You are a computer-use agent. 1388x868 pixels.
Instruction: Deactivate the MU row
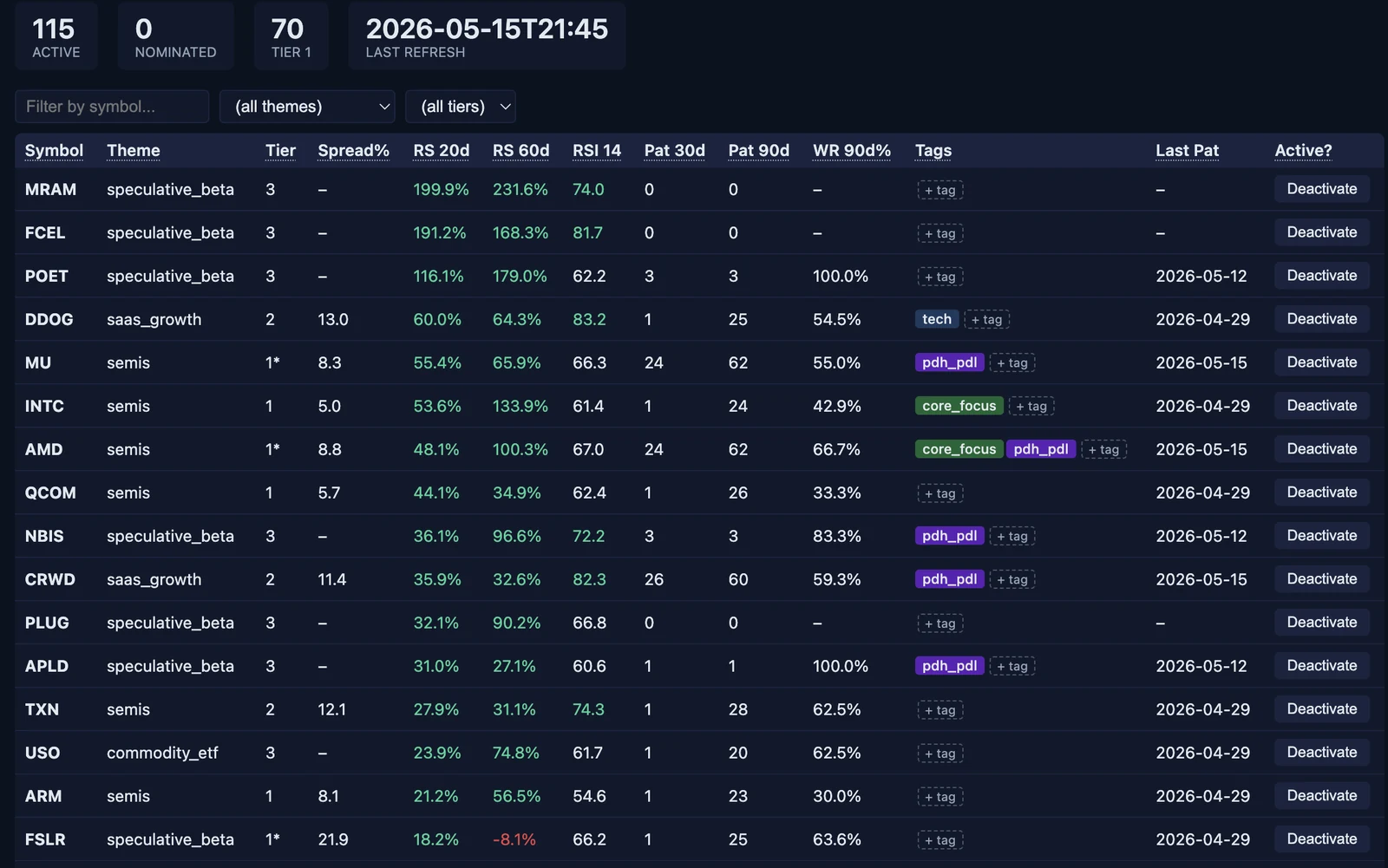1321,362
